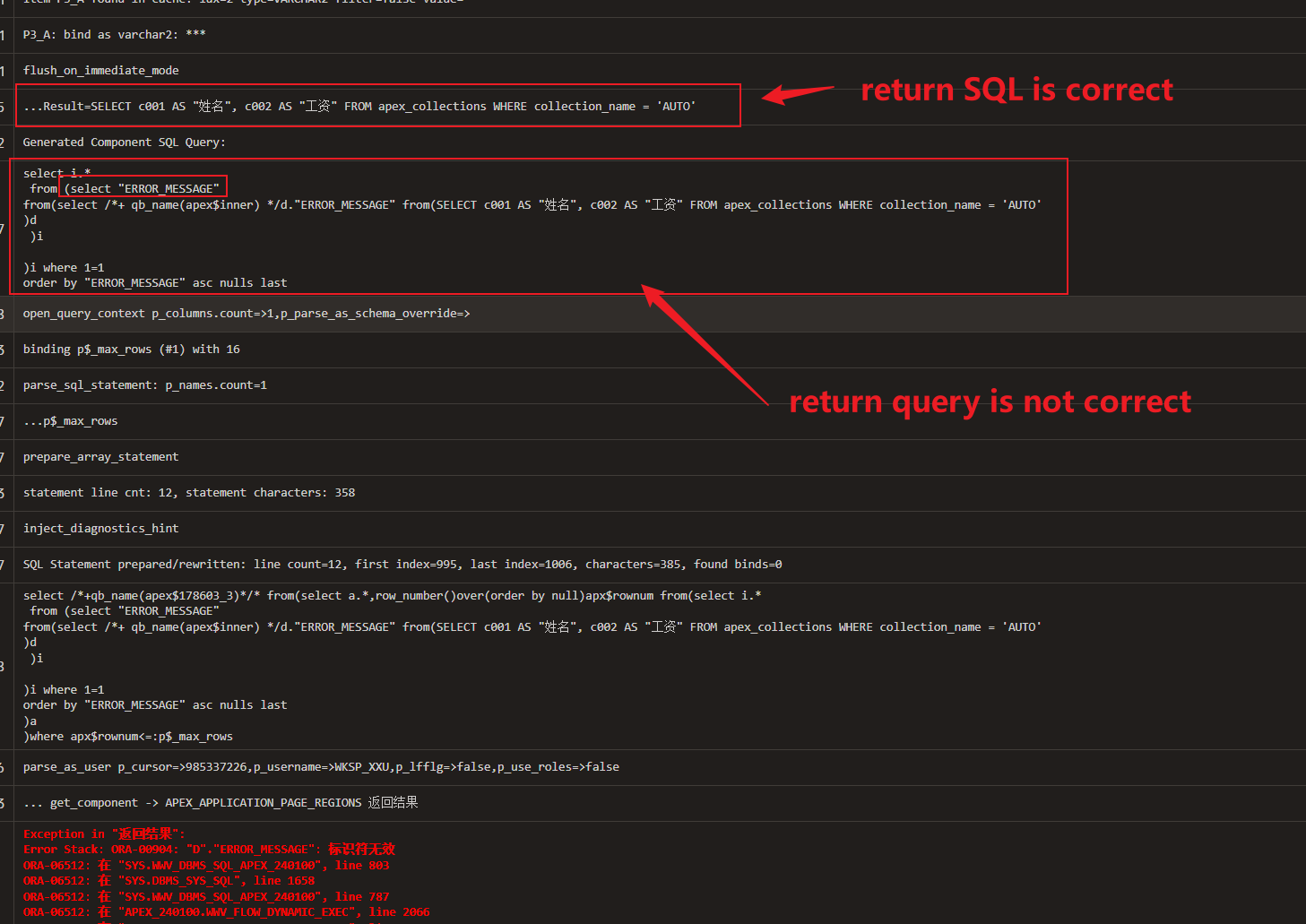The height and width of the screenshot is (924, 1306).
Task: Select the parse_as_user p_cursor log row
Action: coord(320,767)
